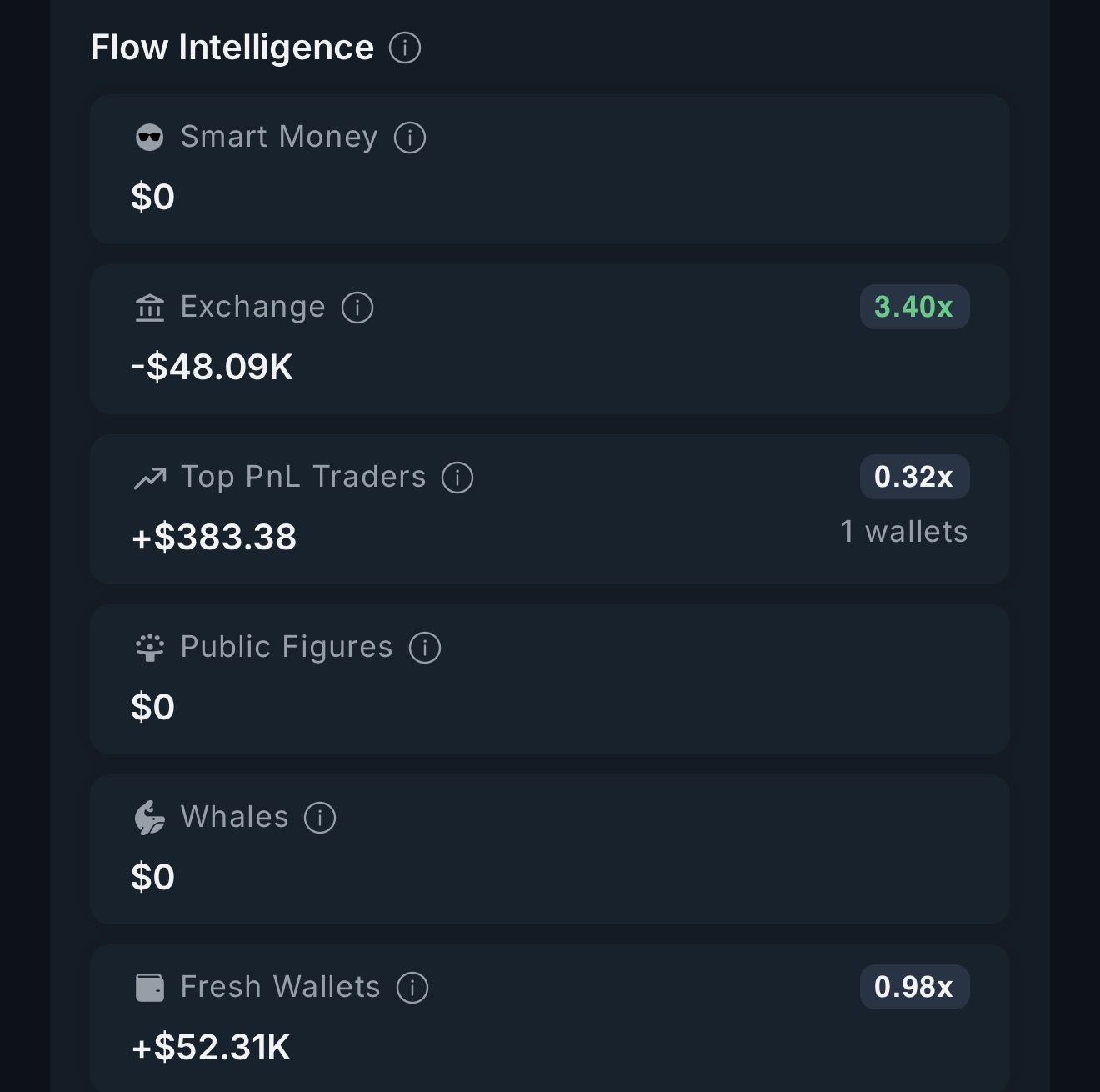Viewport: 1100px width, 1092px height.
Task: Open the 1 wallets link
Action: (x=904, y=532)
